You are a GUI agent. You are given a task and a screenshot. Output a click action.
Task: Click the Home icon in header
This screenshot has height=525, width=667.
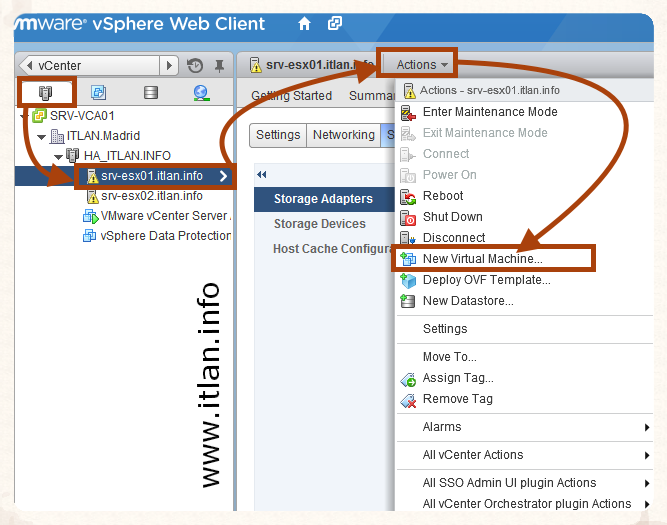click(x=304, y=23)
